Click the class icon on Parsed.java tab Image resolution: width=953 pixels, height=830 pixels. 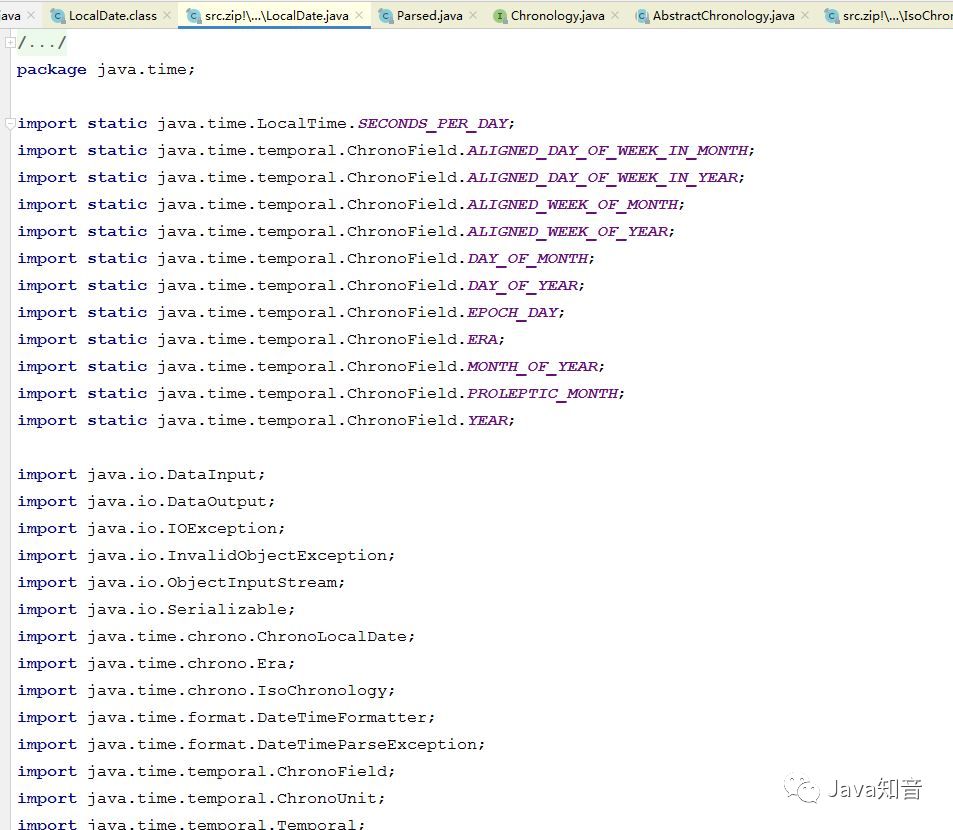pyautogui.click(x=386, y=16)
